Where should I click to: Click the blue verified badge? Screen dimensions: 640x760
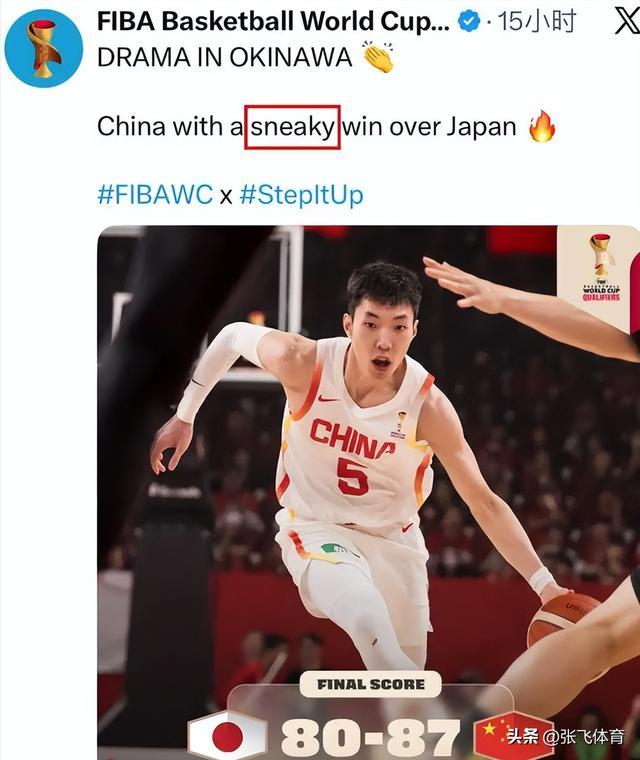(x=469, y=22)
